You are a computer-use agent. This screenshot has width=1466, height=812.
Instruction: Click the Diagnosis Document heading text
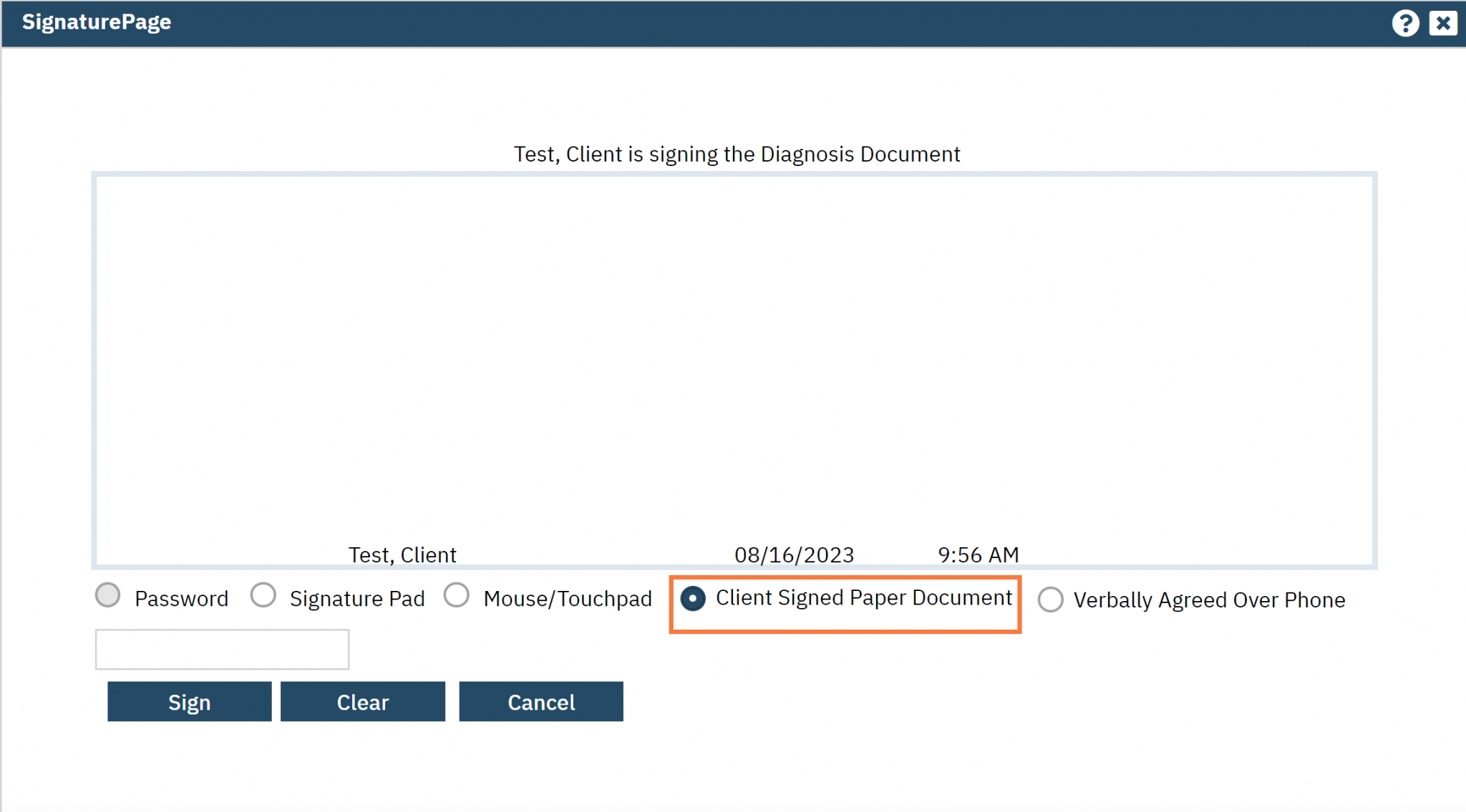[737, 154]
